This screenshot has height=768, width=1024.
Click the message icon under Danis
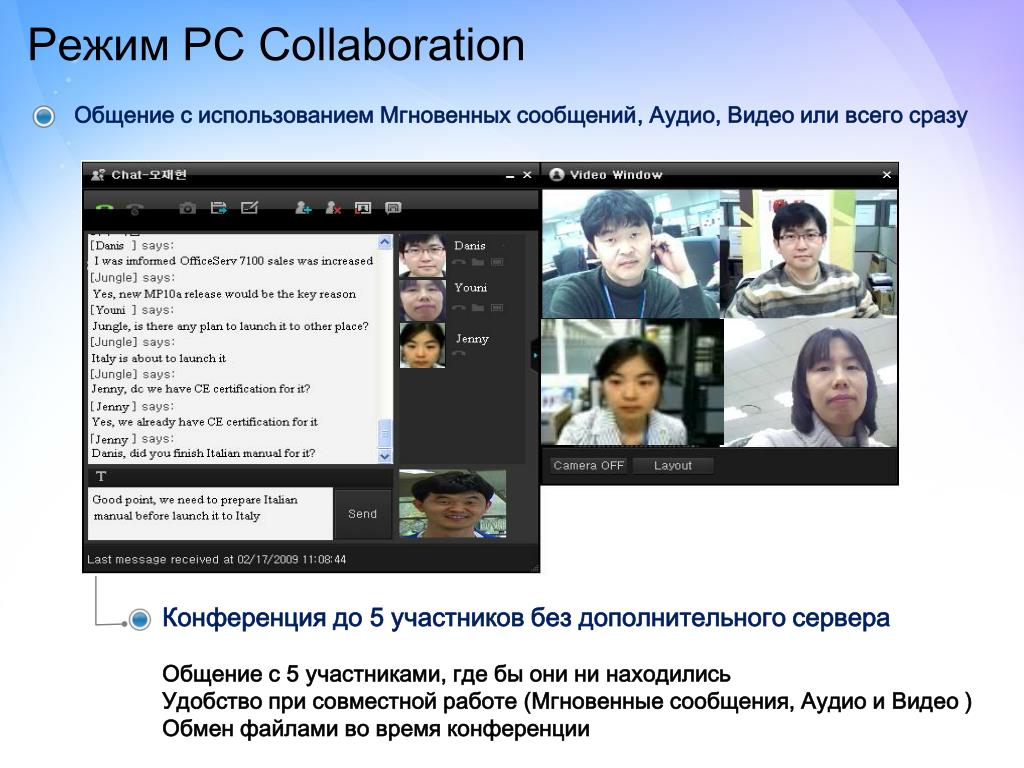pyautogui.click(x=497, y=262)
